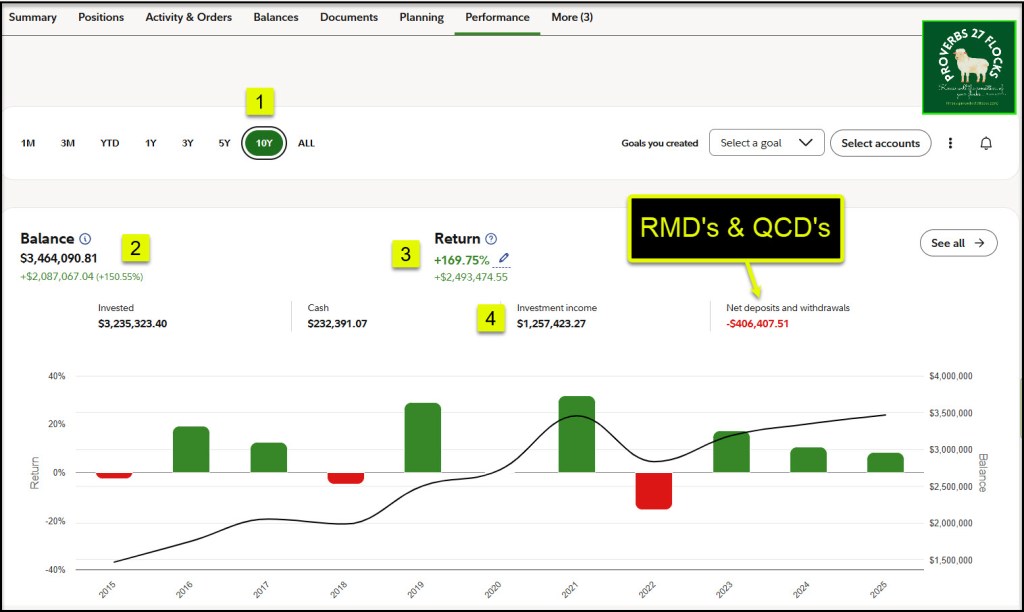Click the Proverbs 27 Flocks sheep logo
The height and width of the screenshot is (612, 1024).
[x=968, y=68]
